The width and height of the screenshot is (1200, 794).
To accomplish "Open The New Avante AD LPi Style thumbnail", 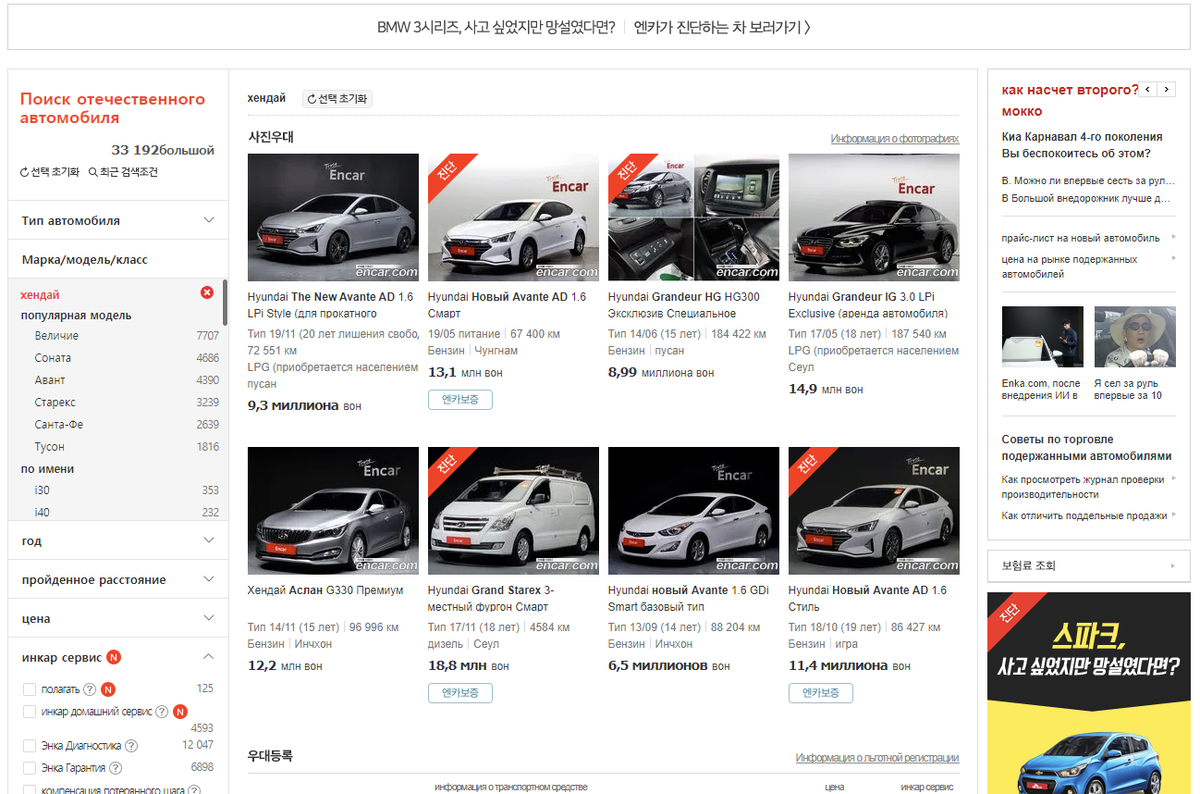I will click(x=333, y=217).
